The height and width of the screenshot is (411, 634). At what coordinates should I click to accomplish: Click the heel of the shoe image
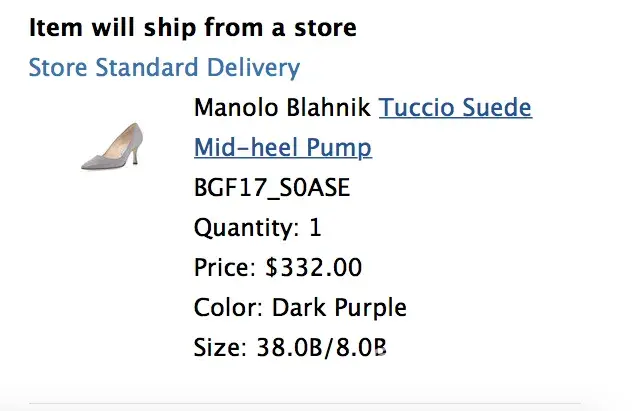135,155
